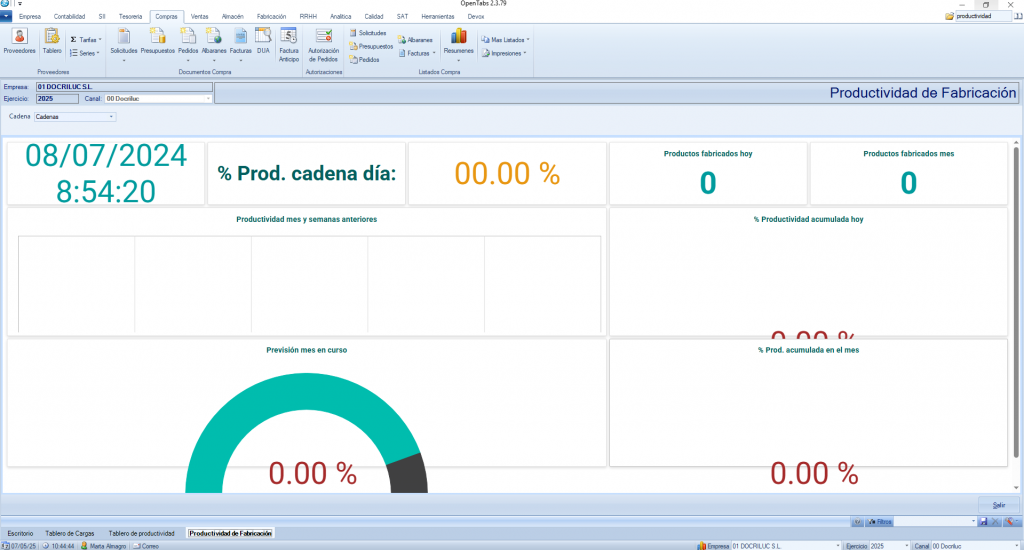Image resolution: width=1024 pixels, height=550 pixels.
Task: Click the large Albaranes icon in Documentos Compra
Action: [x=214, y=41]
